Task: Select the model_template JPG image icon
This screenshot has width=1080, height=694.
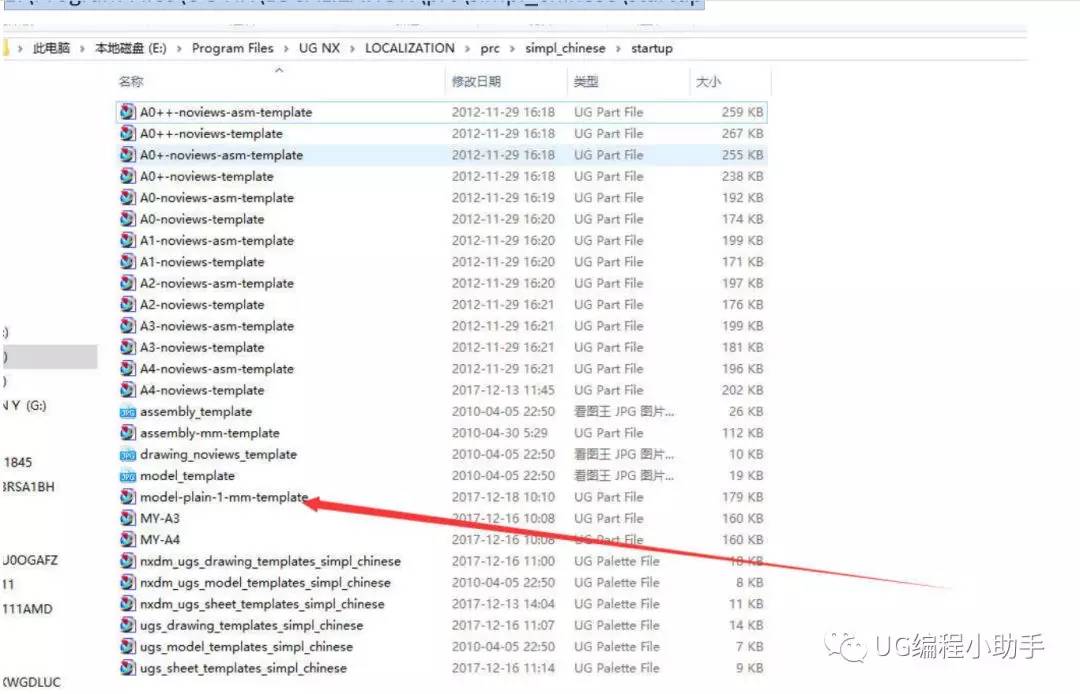Action: [x=127, y=476]
